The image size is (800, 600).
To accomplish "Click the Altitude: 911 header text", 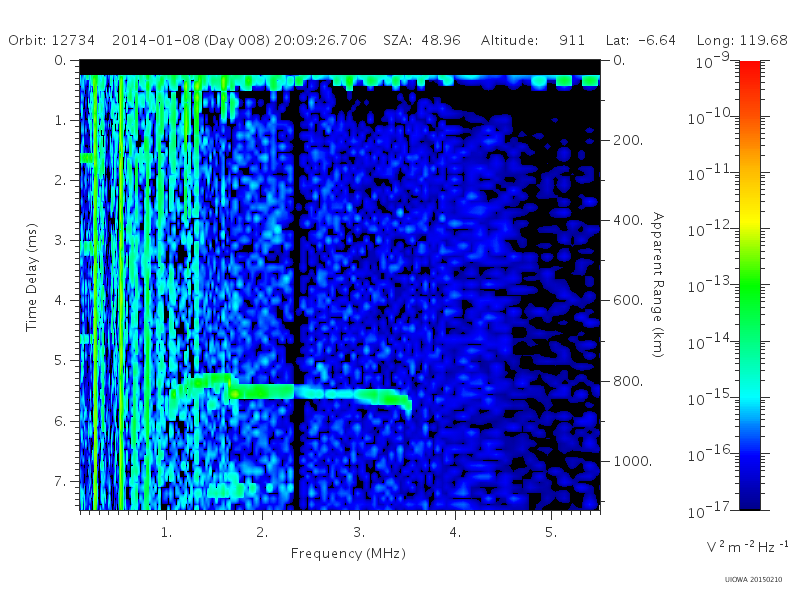I will (533, 40).
